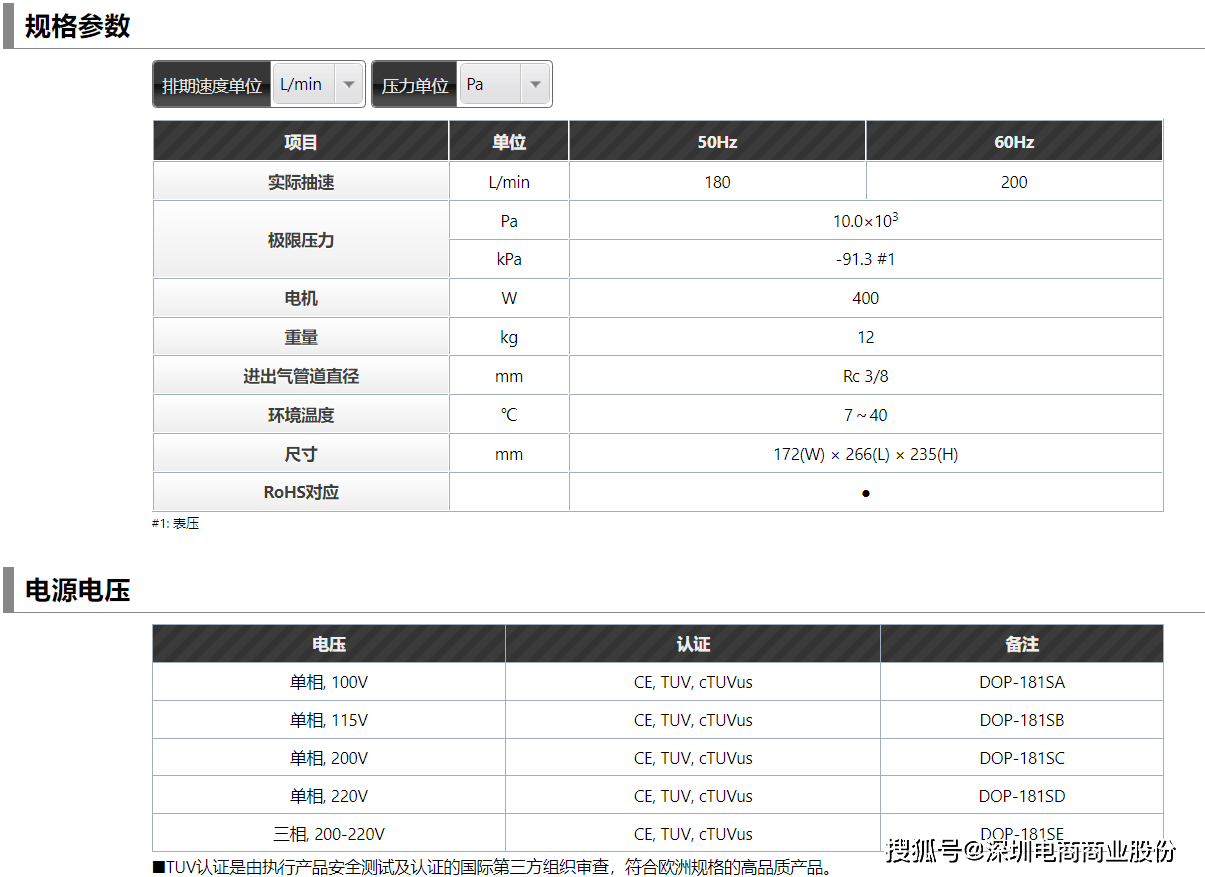
Task: Select the DOP-181SA model cell
Action: (x=1022, y=682)
